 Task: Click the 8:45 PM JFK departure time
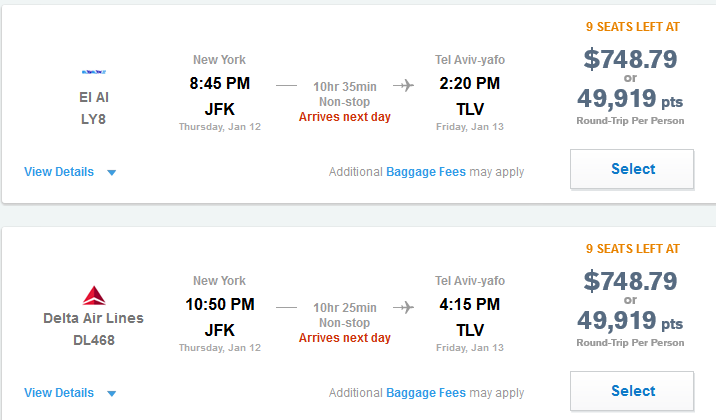point(220,84)
